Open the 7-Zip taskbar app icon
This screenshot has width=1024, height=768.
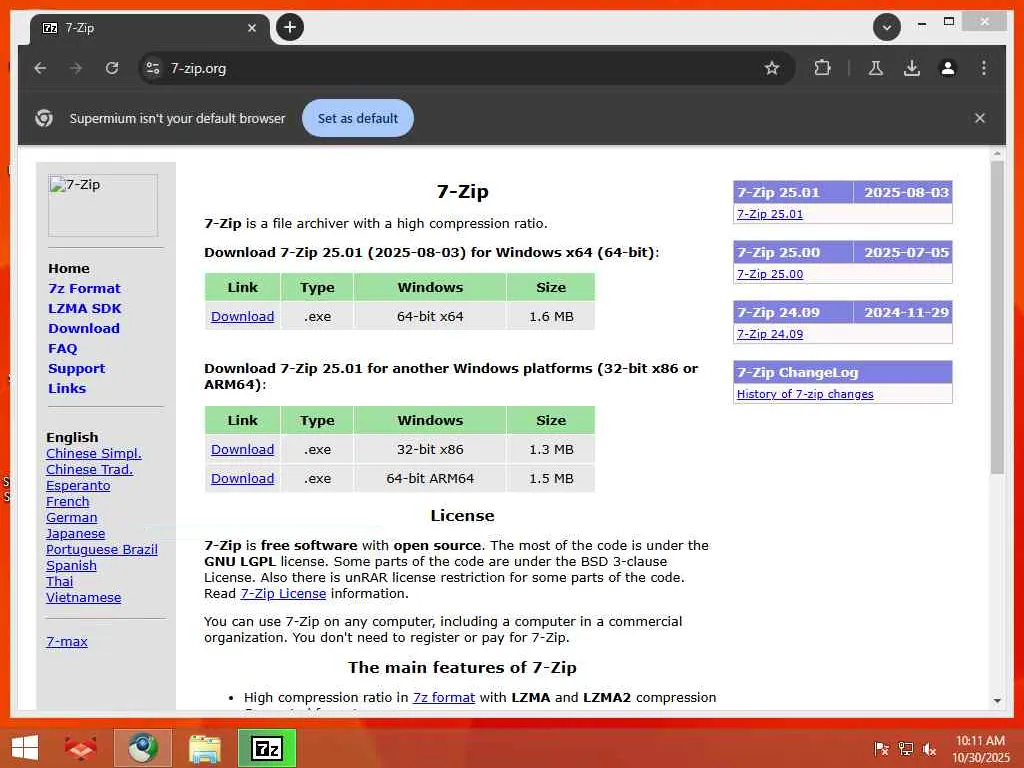click(267, 748)
